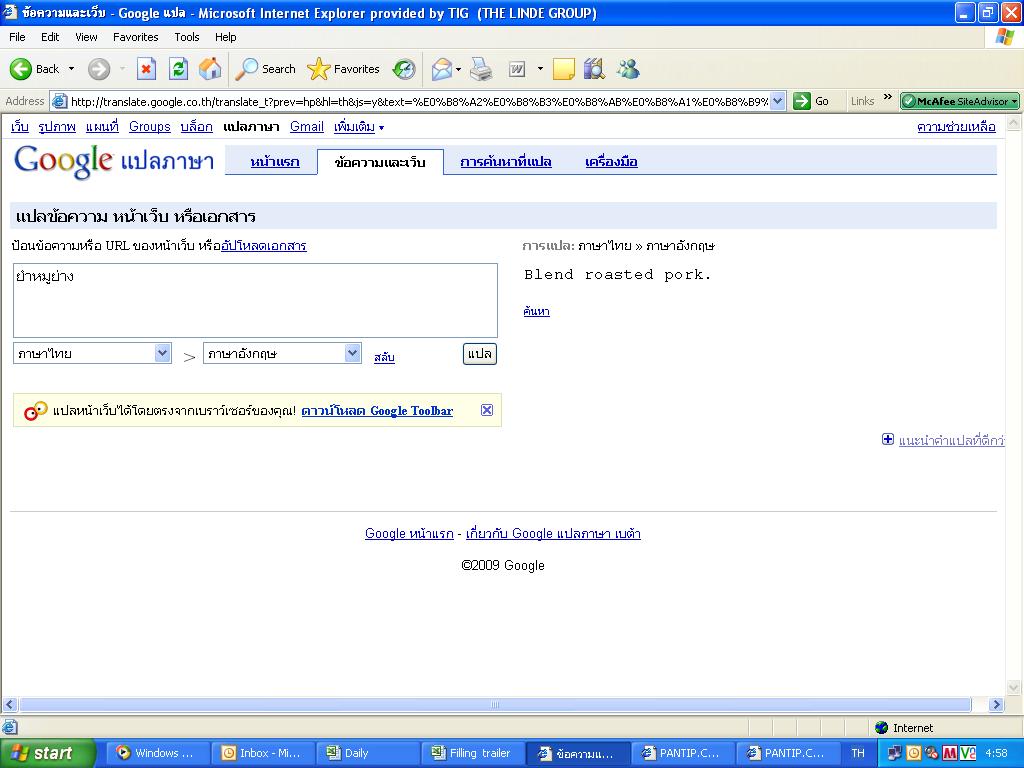1024x768 pixels.
Task: Expand the Mail button dropdown arrow
Action: (458, 69)
